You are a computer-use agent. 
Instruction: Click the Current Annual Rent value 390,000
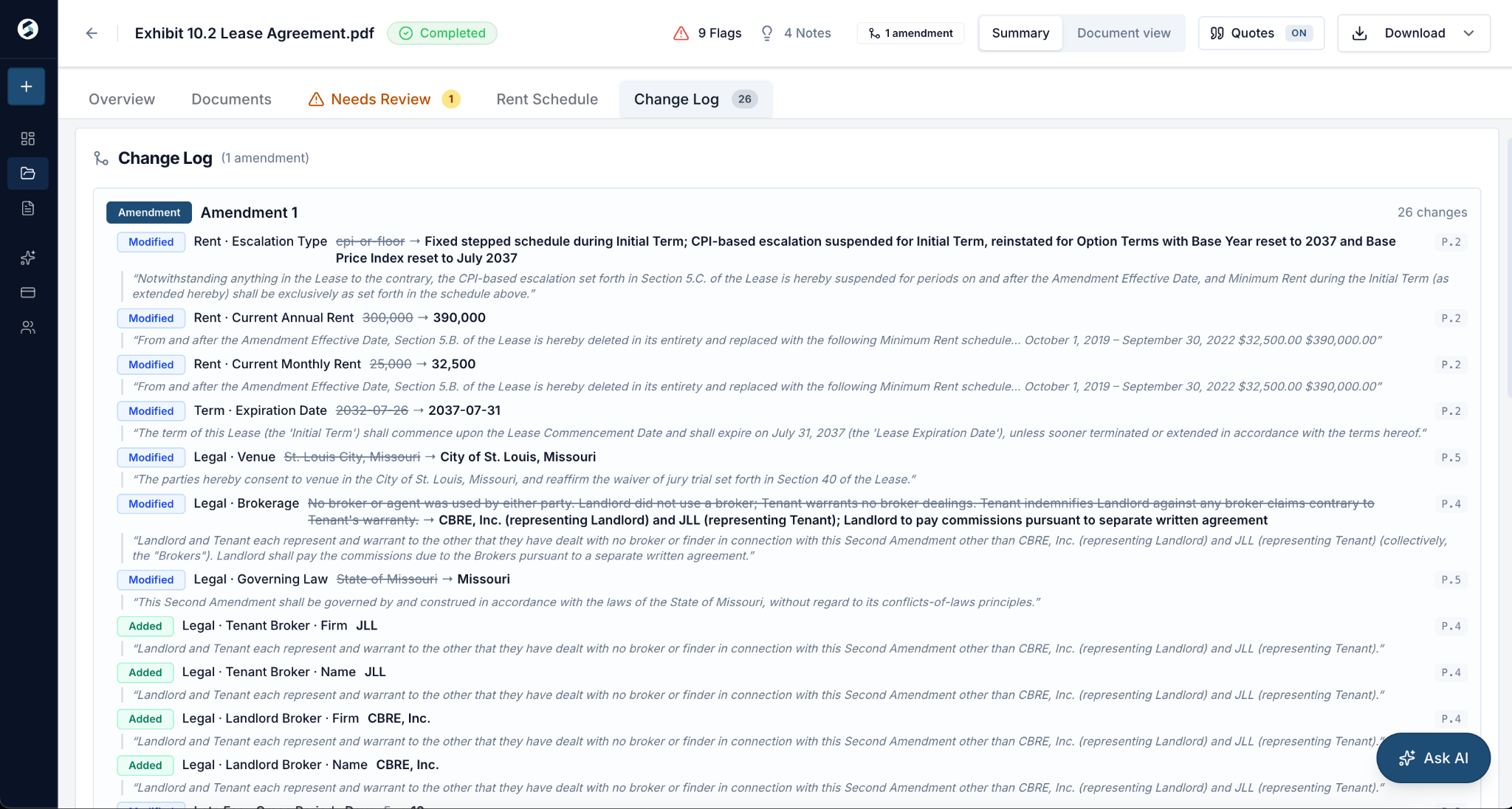pyautogui.click(x=459, y=317)
